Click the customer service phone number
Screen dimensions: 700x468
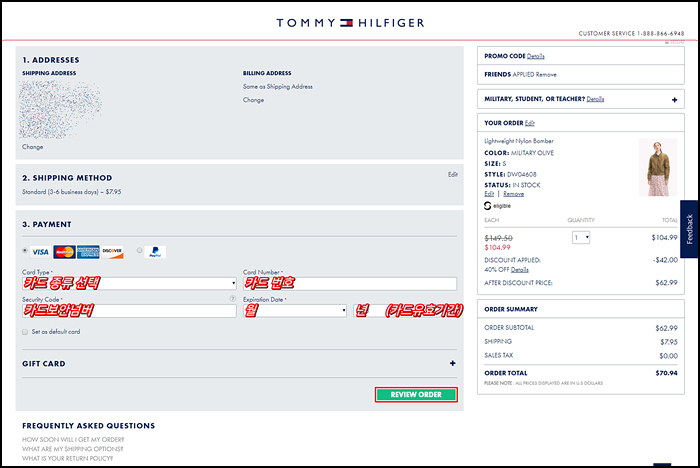[660, 33]
